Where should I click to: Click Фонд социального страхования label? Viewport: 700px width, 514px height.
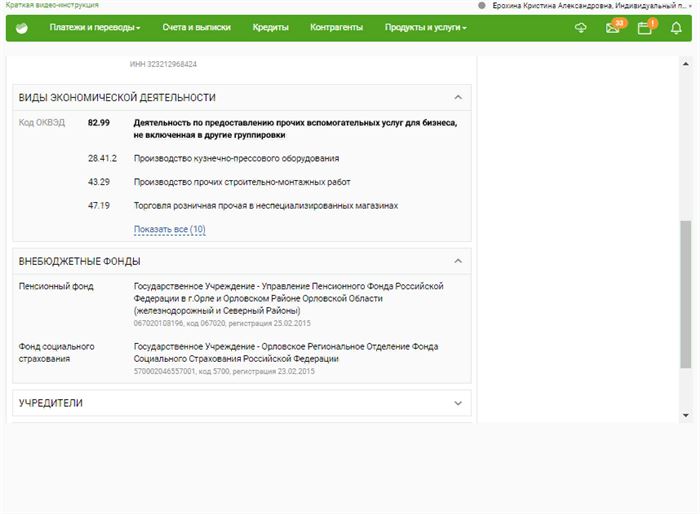[57, 353]
